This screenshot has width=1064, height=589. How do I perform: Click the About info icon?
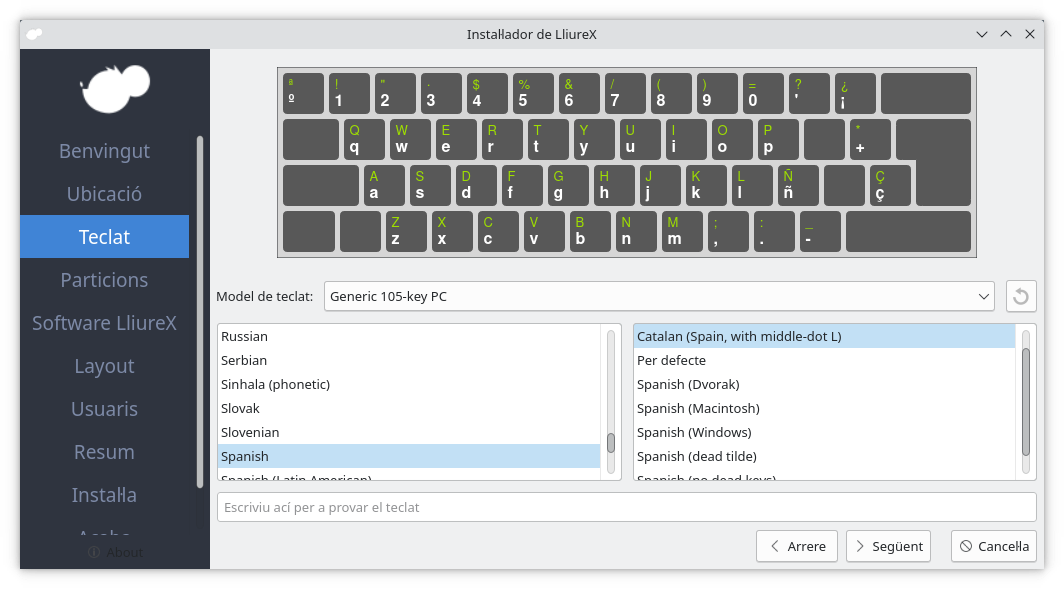(x=94, y=552)
